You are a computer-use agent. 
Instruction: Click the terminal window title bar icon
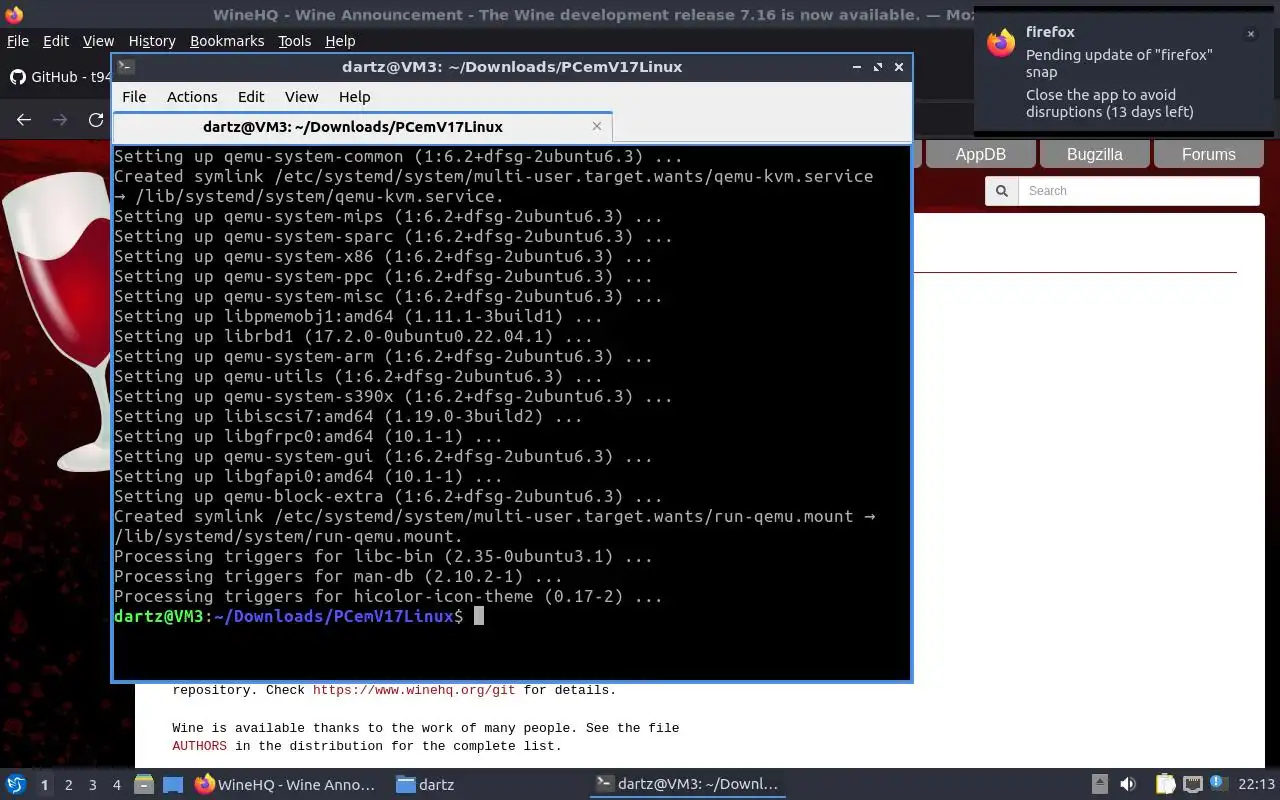click(x=125, y=67)
